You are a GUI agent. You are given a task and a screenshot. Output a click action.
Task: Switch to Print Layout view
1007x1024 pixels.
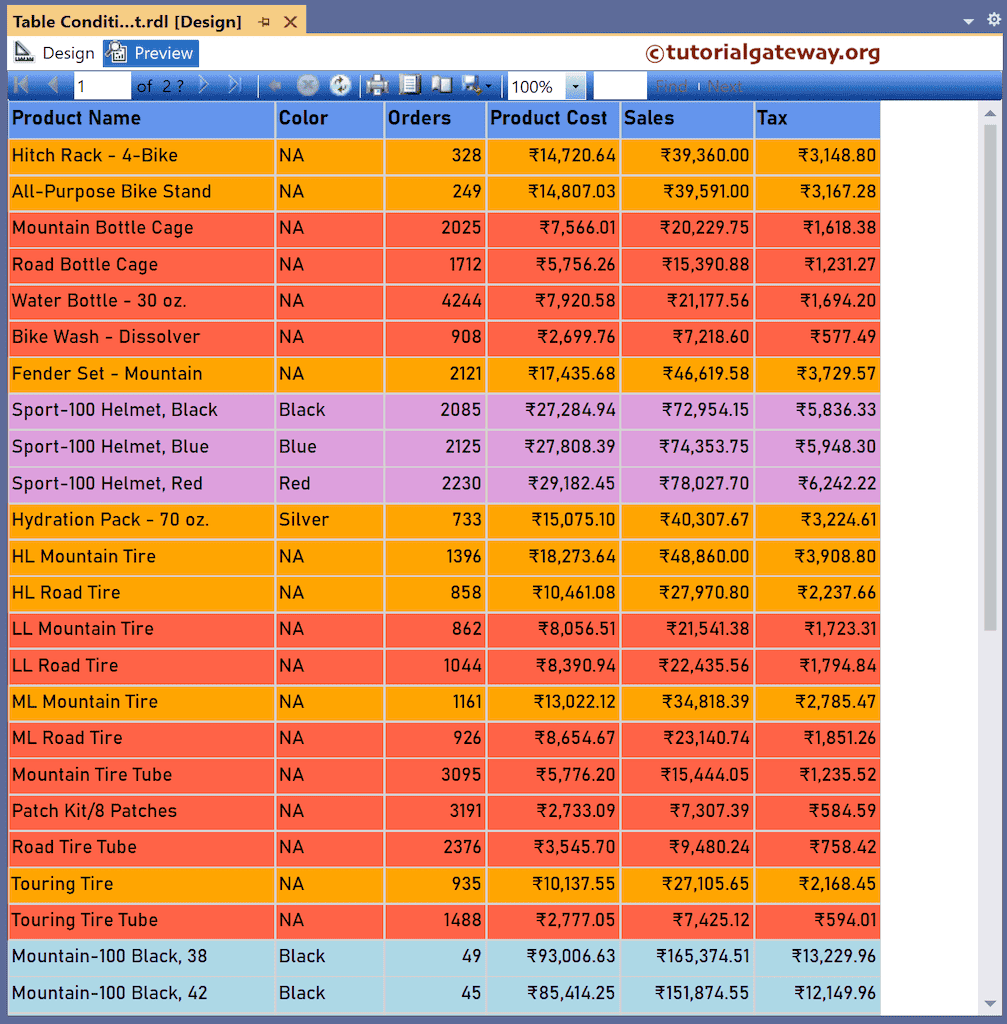point(410,86)
